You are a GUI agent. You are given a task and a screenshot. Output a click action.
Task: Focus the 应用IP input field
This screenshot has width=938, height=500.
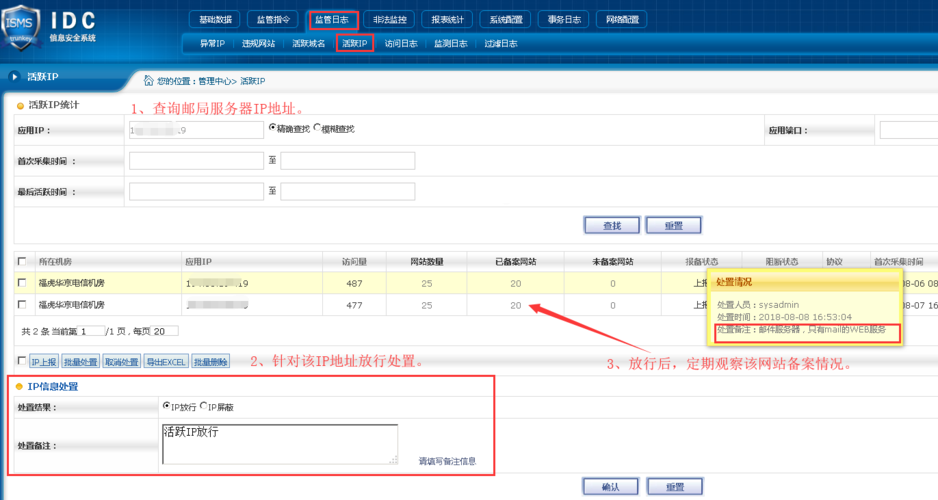[x=196, y=130]
